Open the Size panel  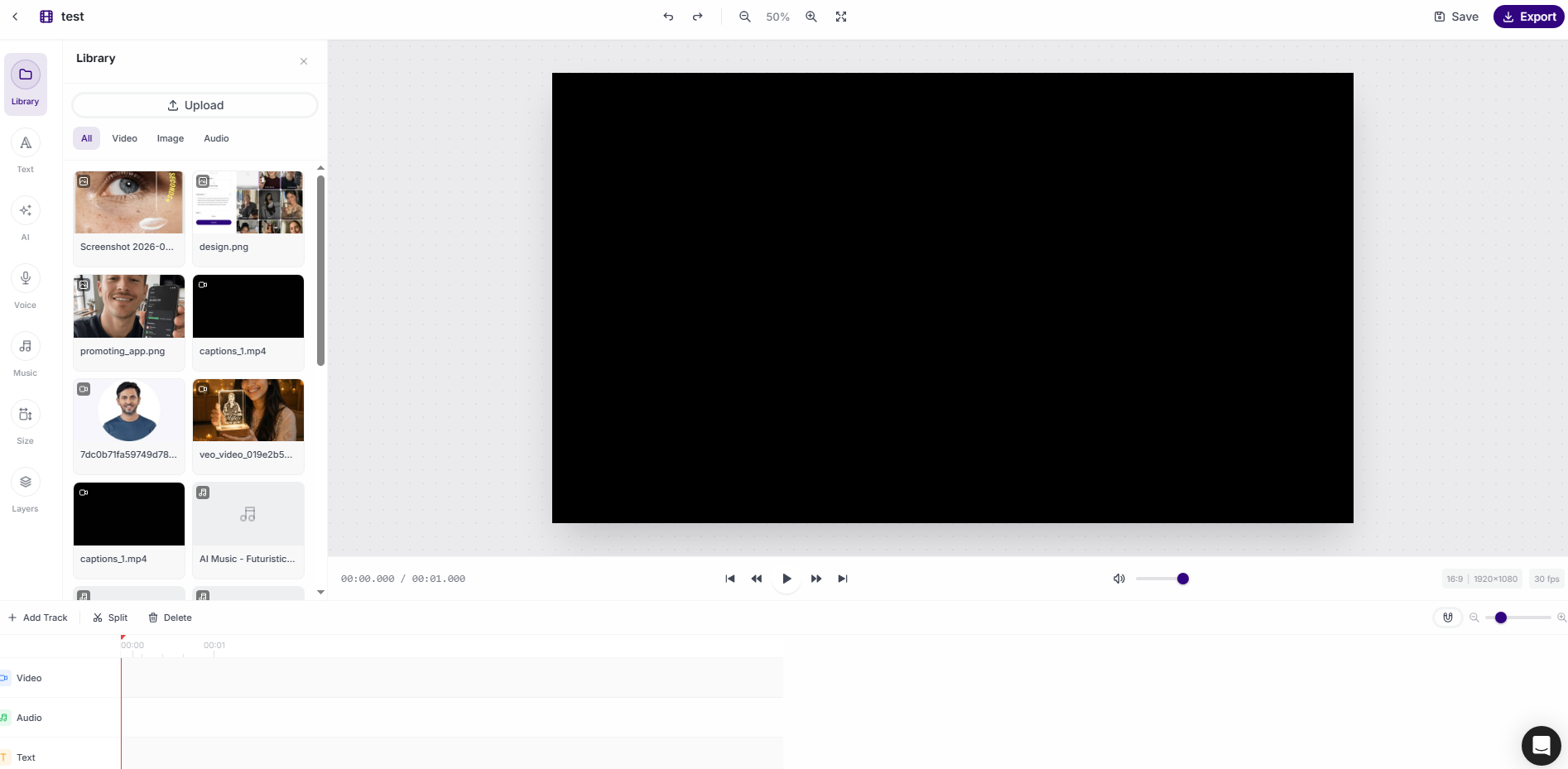(26, 424)
